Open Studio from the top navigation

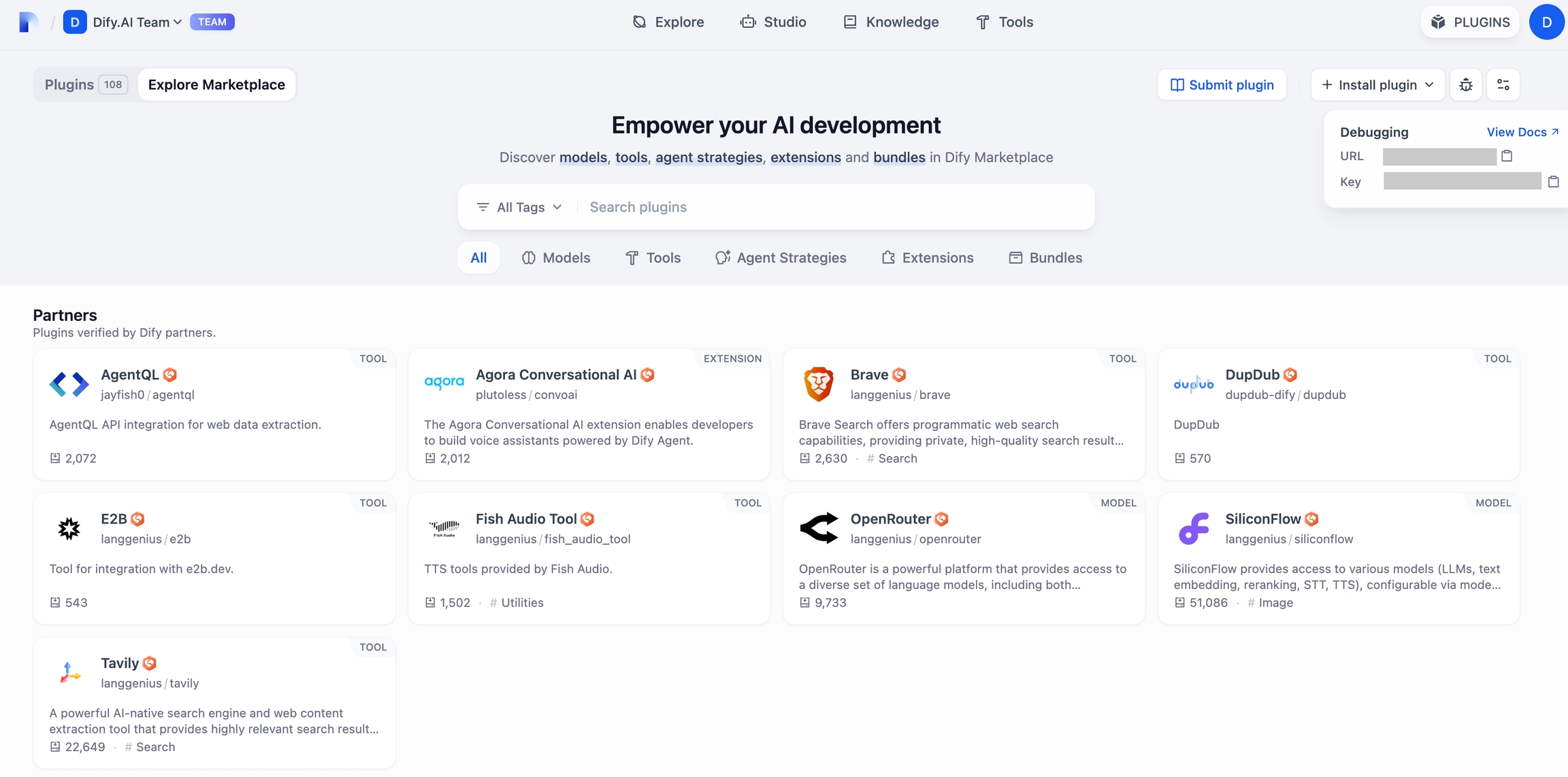tap(773, 22)
